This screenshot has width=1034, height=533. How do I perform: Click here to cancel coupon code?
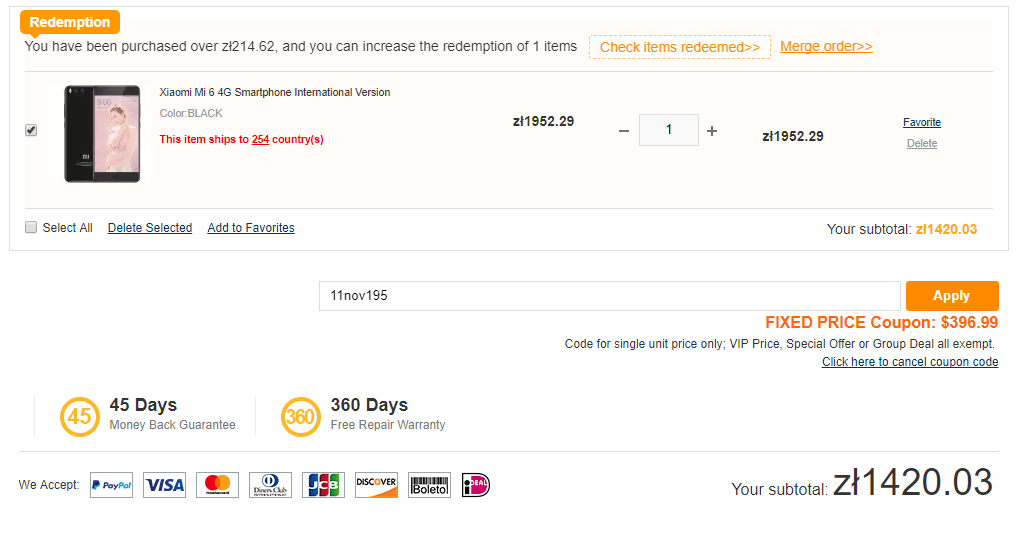(910, 362)
